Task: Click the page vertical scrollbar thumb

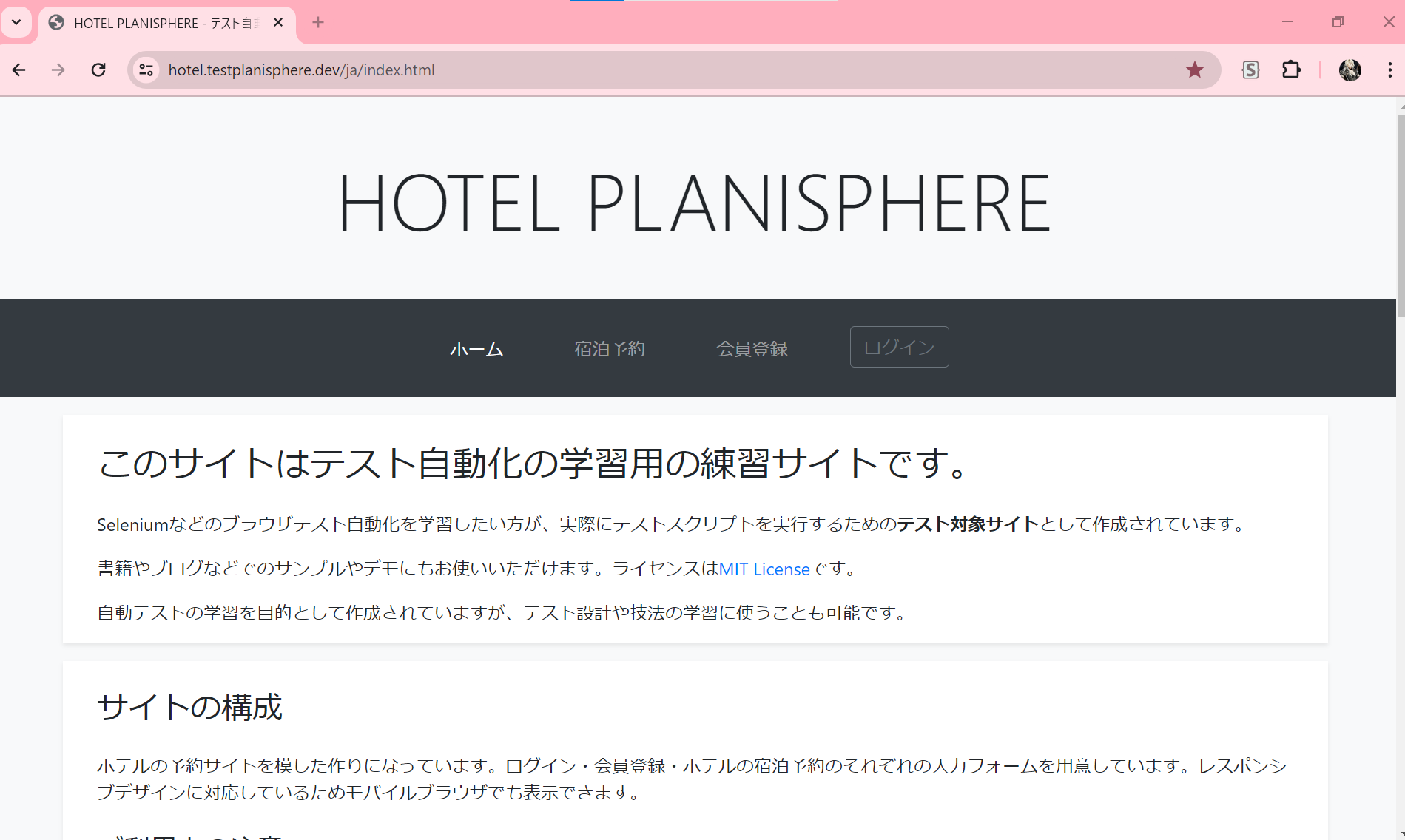Action: pyautogui.click(x=1401, y=216)
